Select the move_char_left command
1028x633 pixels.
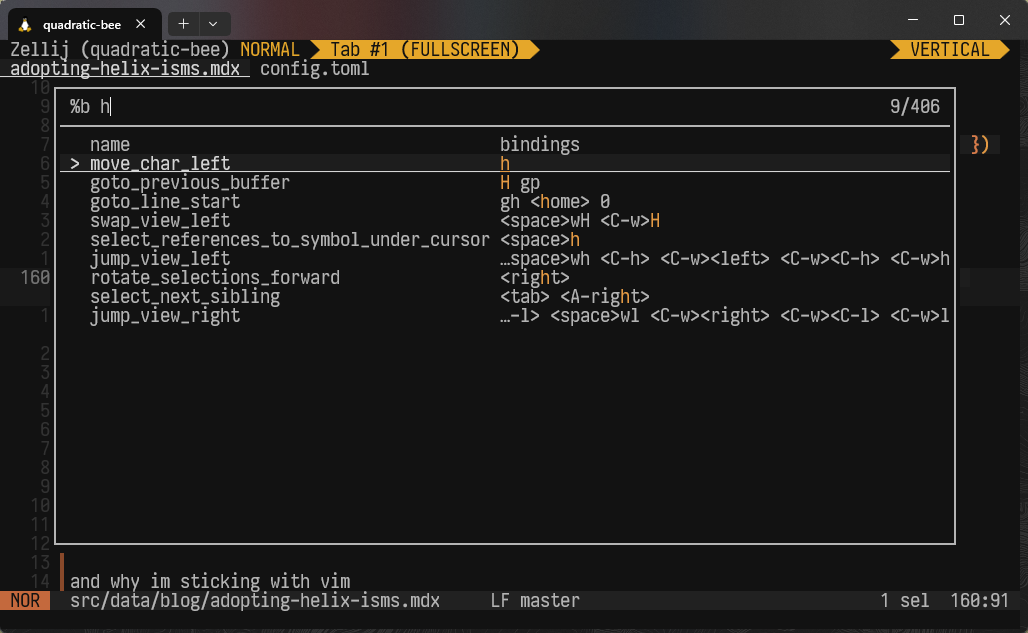coord(505,163)
